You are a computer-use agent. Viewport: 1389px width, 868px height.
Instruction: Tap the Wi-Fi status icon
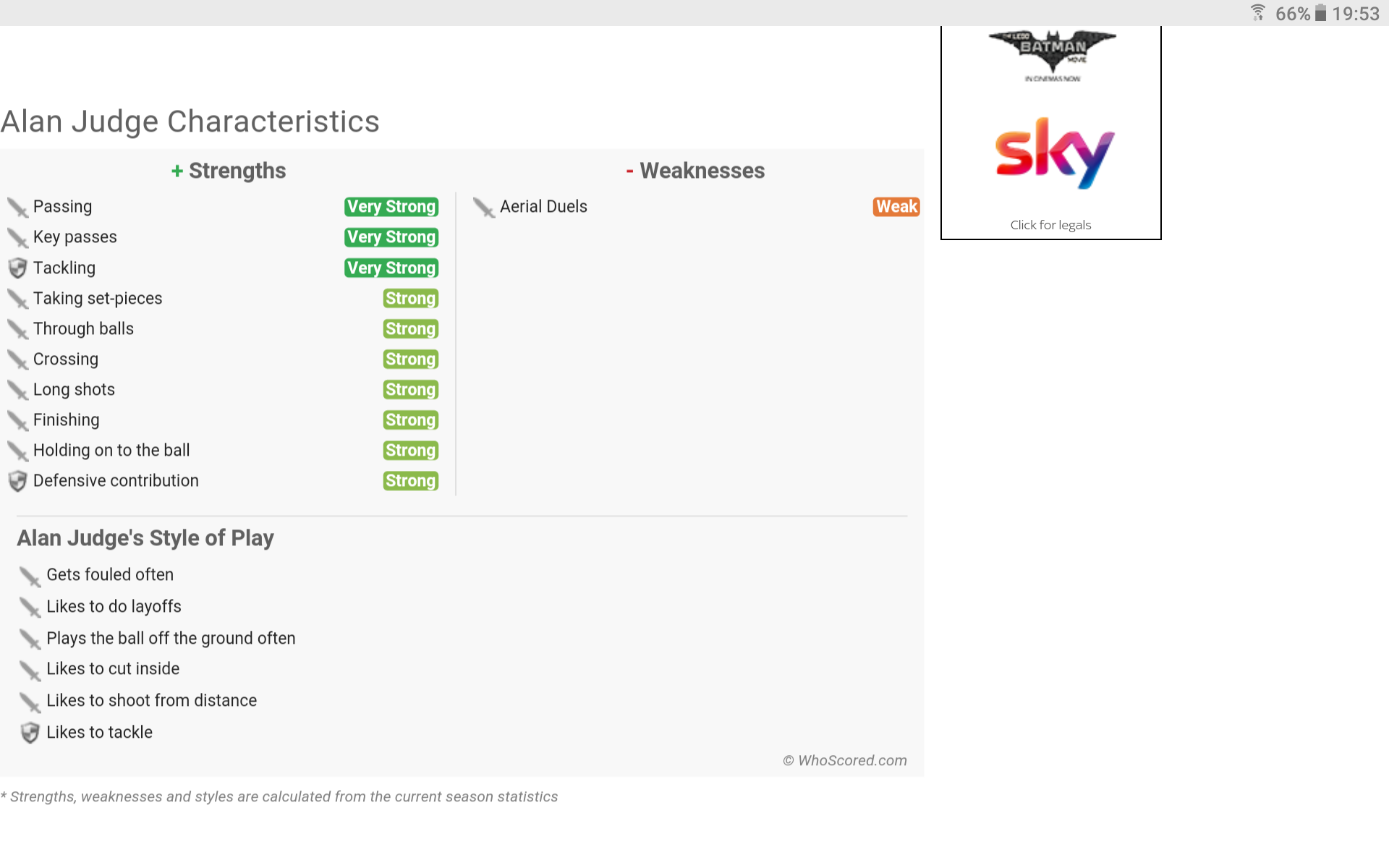tap(1258, 13)
